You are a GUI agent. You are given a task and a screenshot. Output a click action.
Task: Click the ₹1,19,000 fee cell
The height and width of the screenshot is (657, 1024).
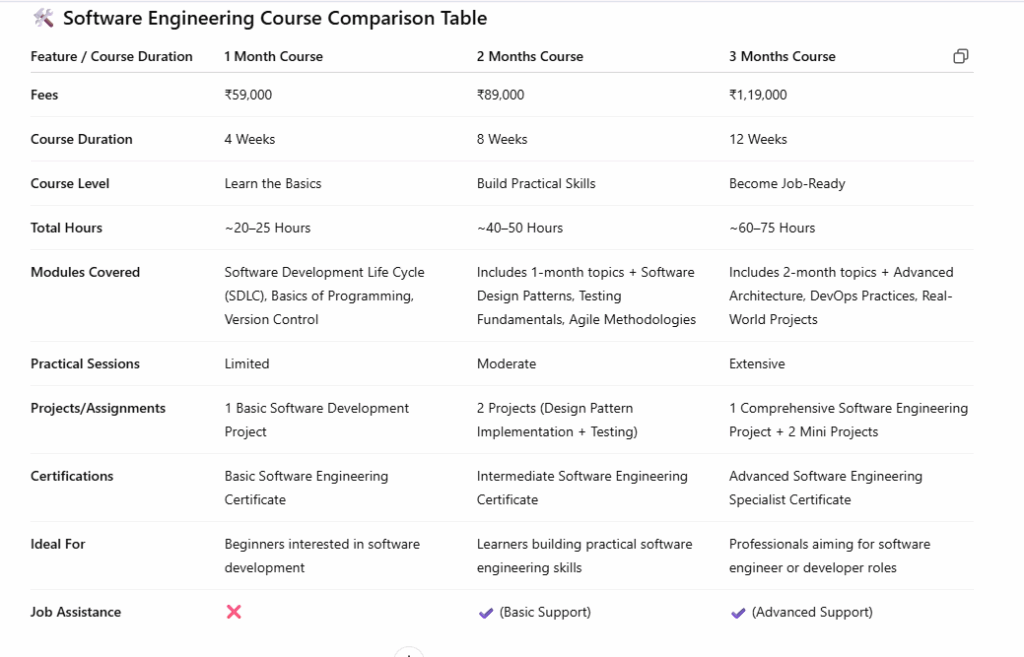758,95
